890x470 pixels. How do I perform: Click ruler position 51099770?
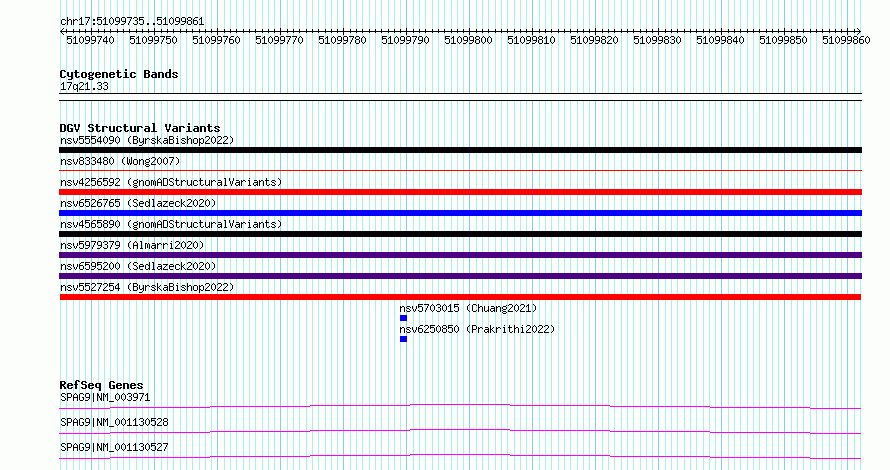[x=279, y=40]
